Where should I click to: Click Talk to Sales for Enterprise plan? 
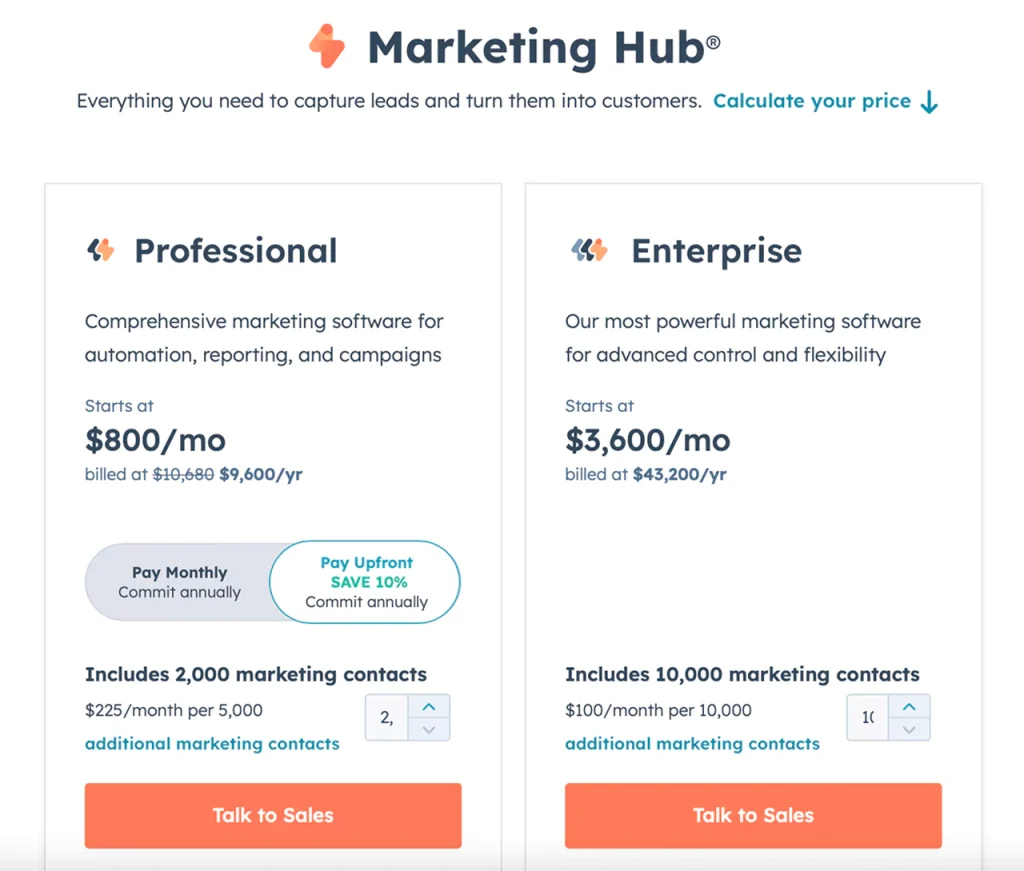[753, 815]
